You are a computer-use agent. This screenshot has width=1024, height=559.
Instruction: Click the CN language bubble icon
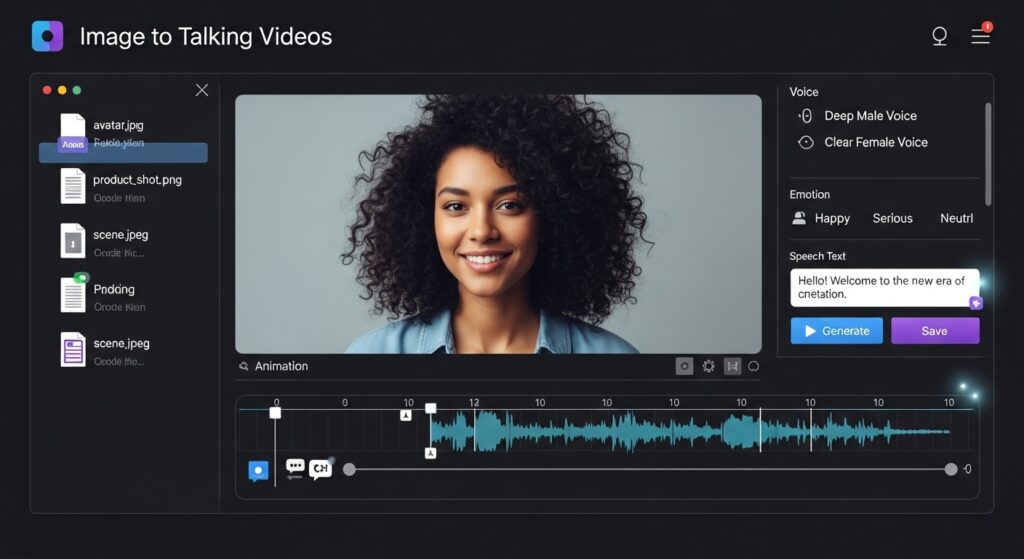tap(320, 468)
